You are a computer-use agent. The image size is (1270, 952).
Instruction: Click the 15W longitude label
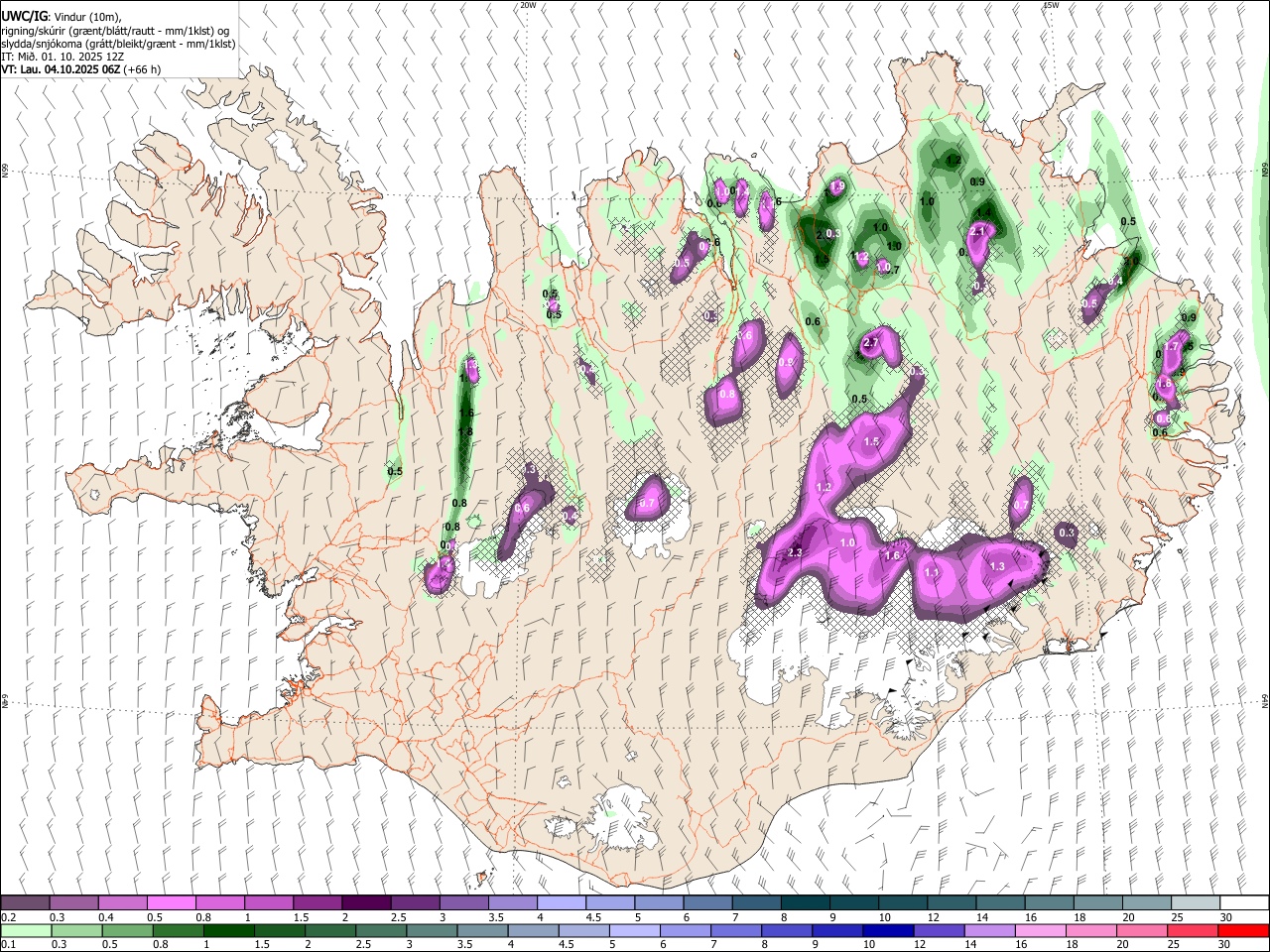(x=1051, y=5)
